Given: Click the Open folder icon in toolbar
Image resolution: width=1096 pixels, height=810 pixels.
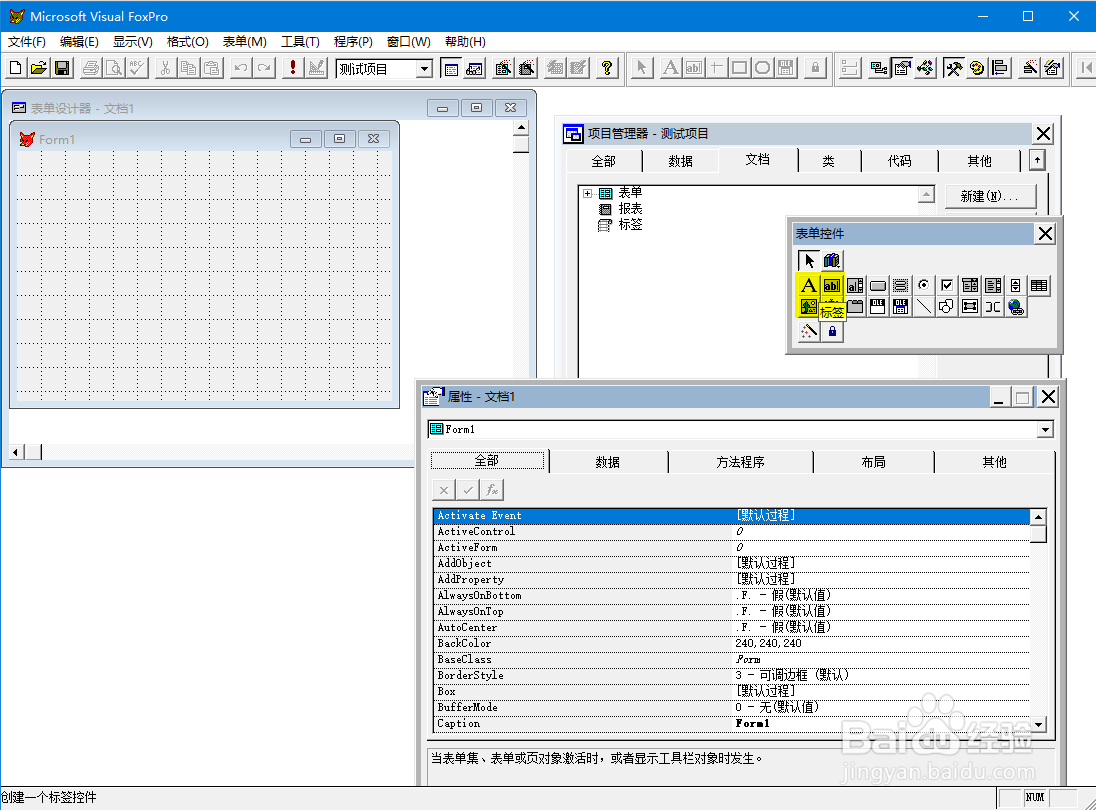Looking at the screenshot, I should pyautogui.click(x=38, y=68).
